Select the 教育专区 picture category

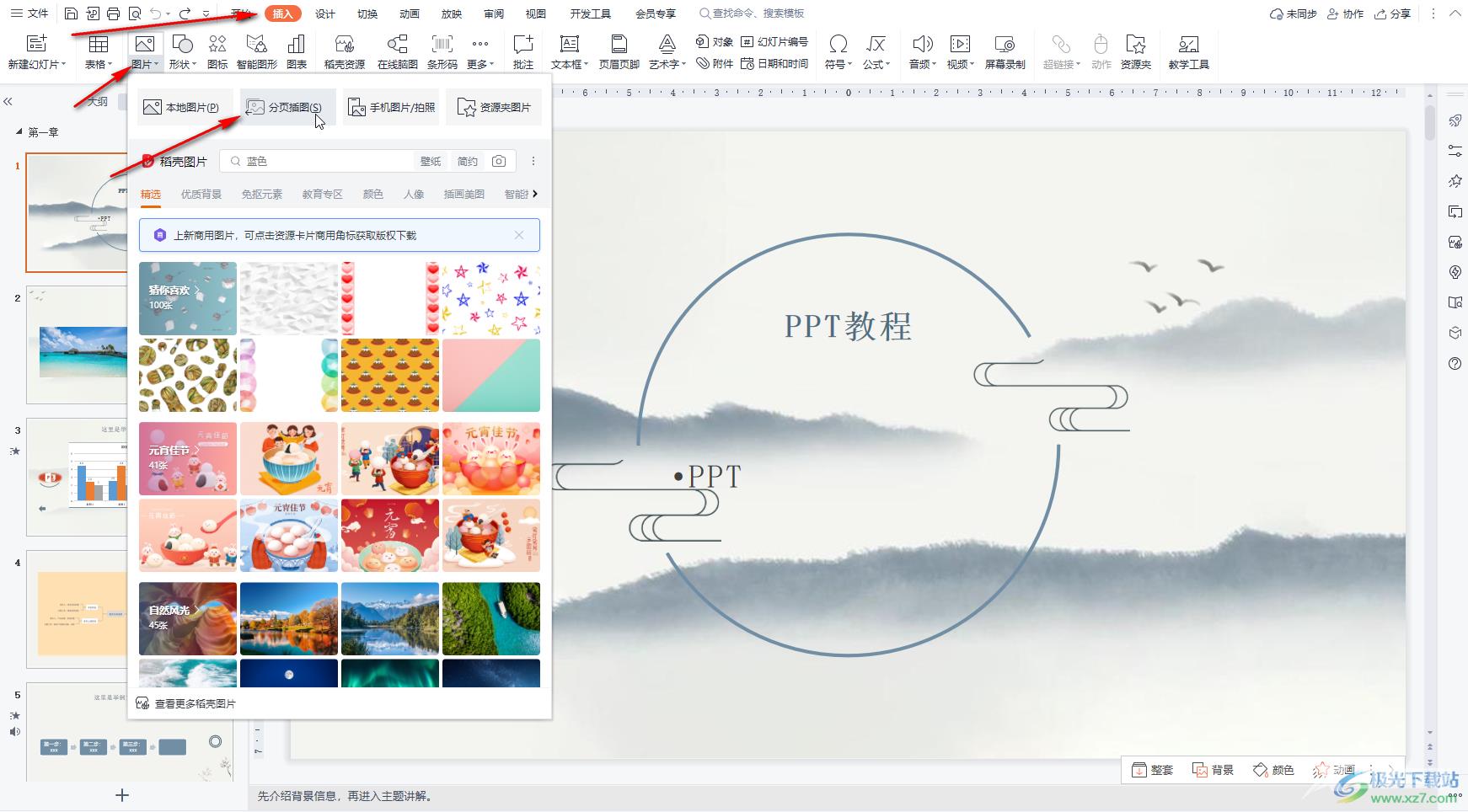[323, 194]
